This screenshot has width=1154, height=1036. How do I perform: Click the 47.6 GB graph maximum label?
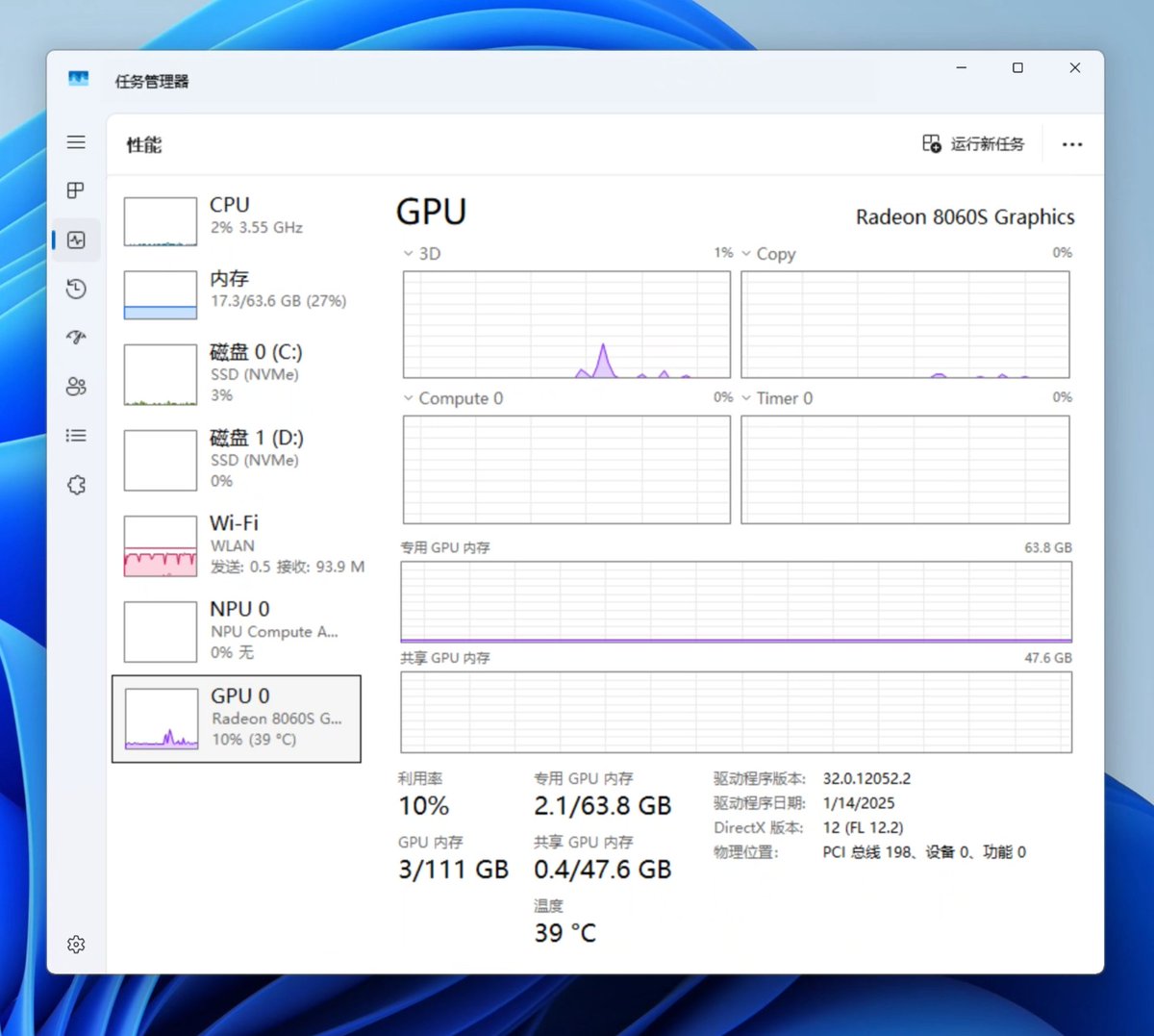pos(1048,658)
